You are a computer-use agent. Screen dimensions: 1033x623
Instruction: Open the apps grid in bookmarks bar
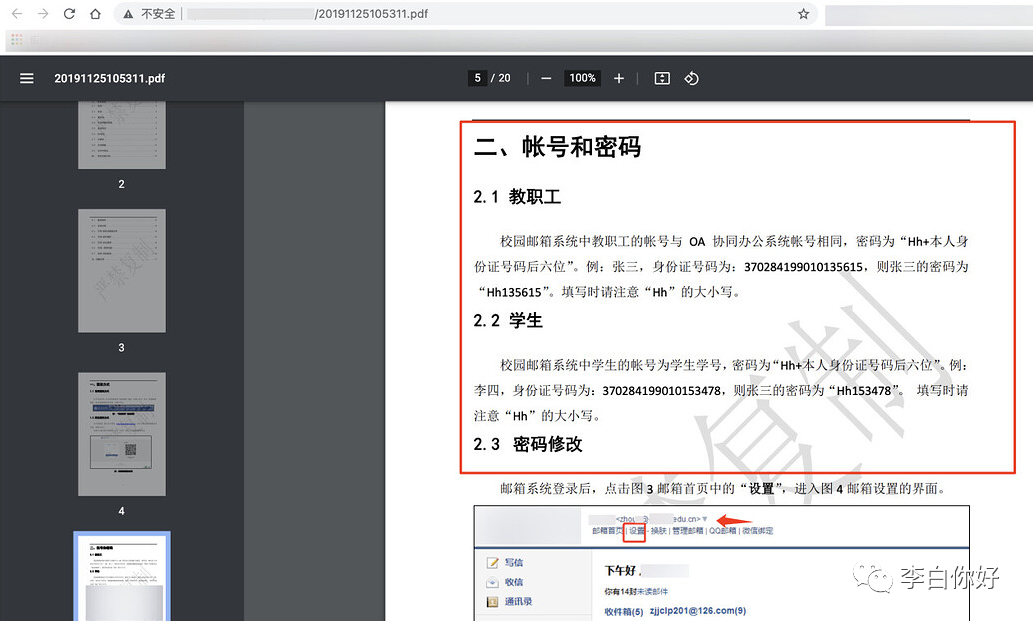click(x=16, y=40)
